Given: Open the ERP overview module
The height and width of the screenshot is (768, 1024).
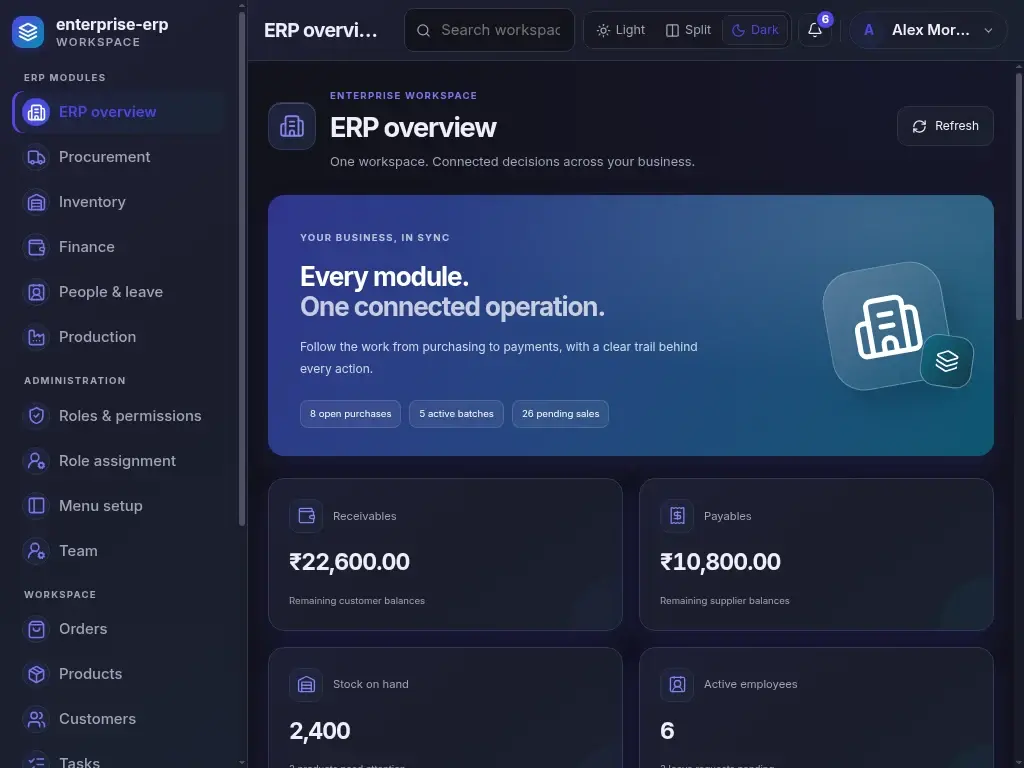Looking at the screenshot, I should click(x=119, y=112).
